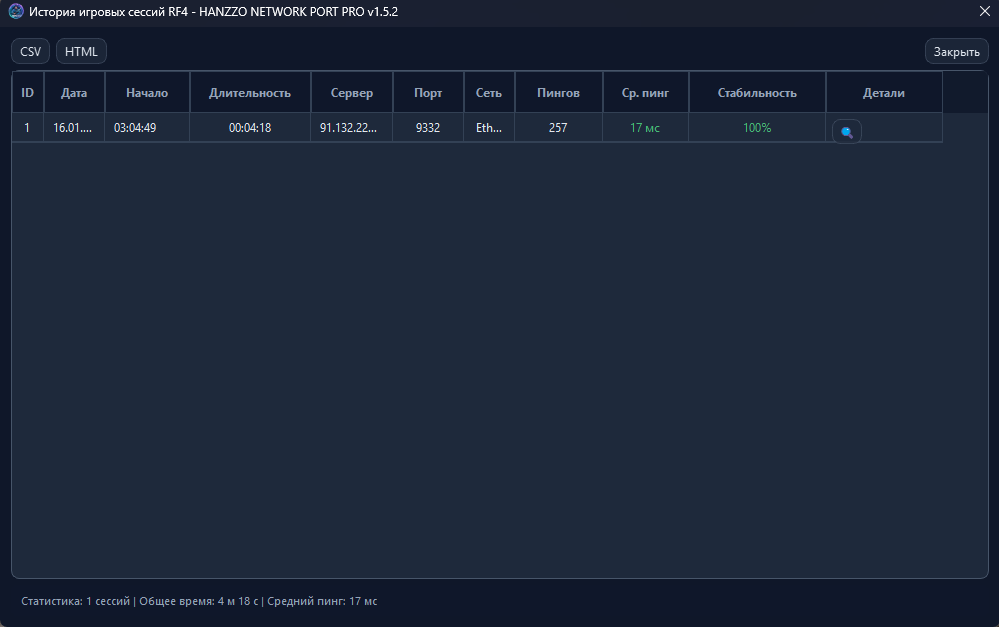Sort by the Порт column header
This screenshot has height=627, width=999.
pyautogui.click(x=428, y=93)
